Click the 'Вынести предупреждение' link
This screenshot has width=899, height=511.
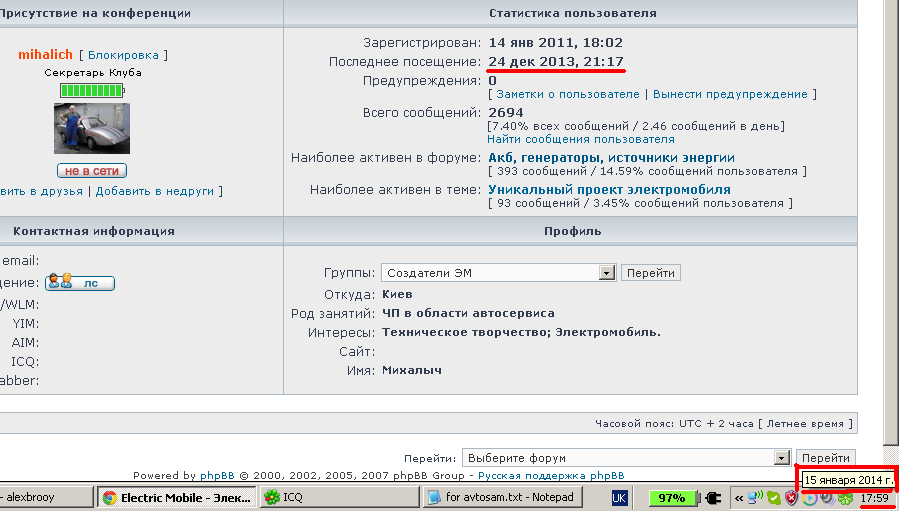[x=730, y=94]
